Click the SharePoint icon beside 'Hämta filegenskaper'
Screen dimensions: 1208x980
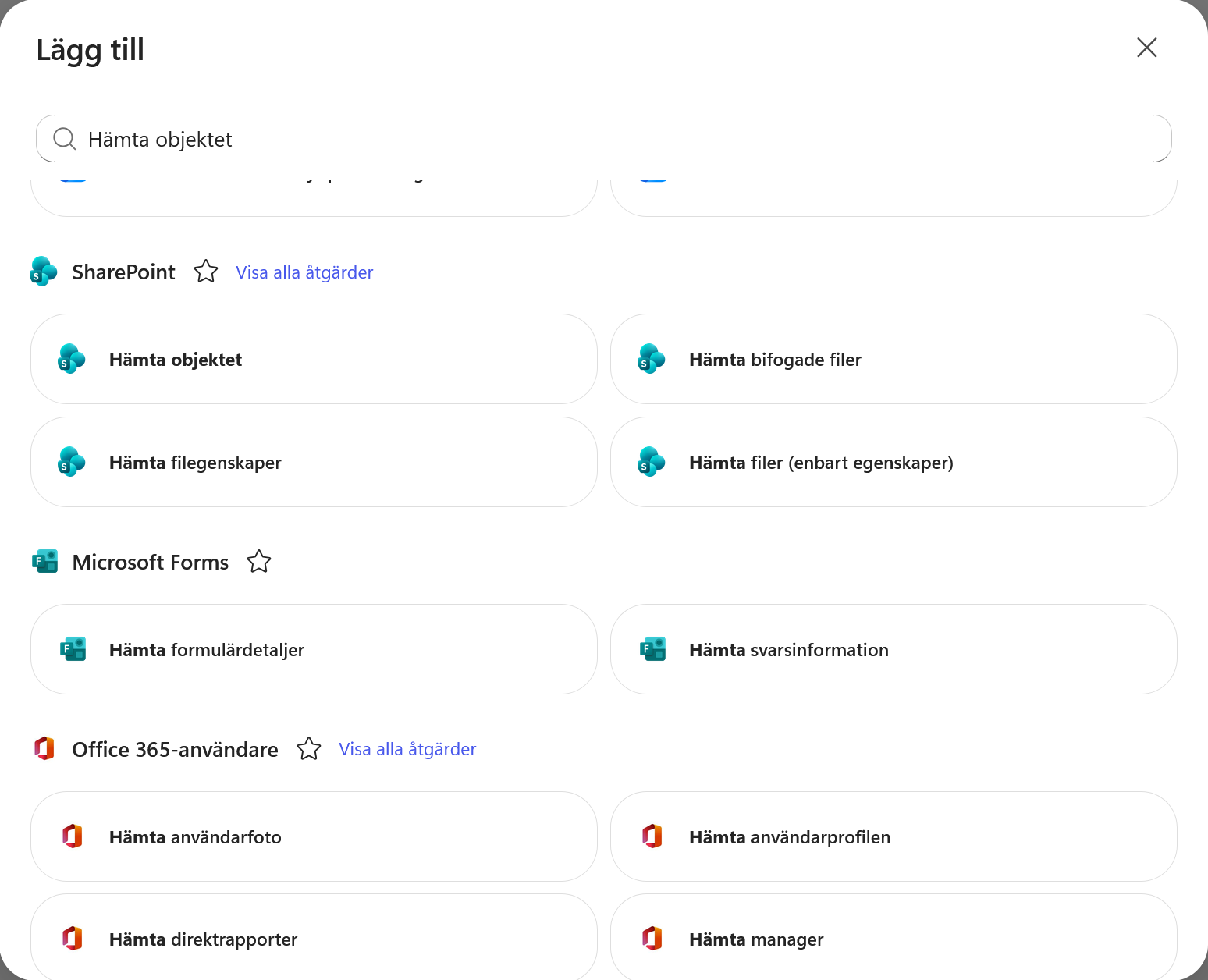point(72,462)
